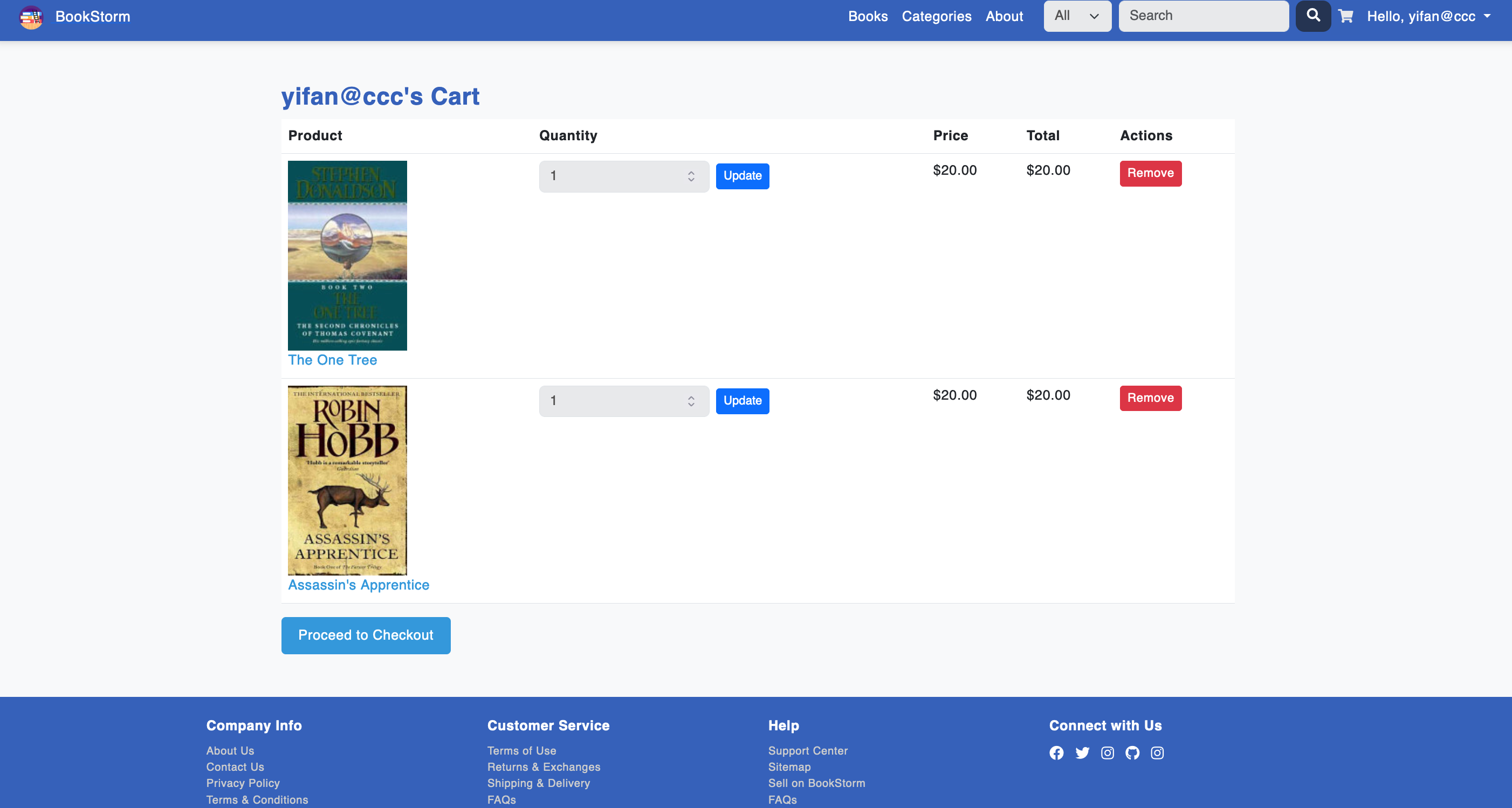Click the magnifying glass search button
This screenshot has height=808, width=1512.
pyautogui.click(x=1313, y=16)
